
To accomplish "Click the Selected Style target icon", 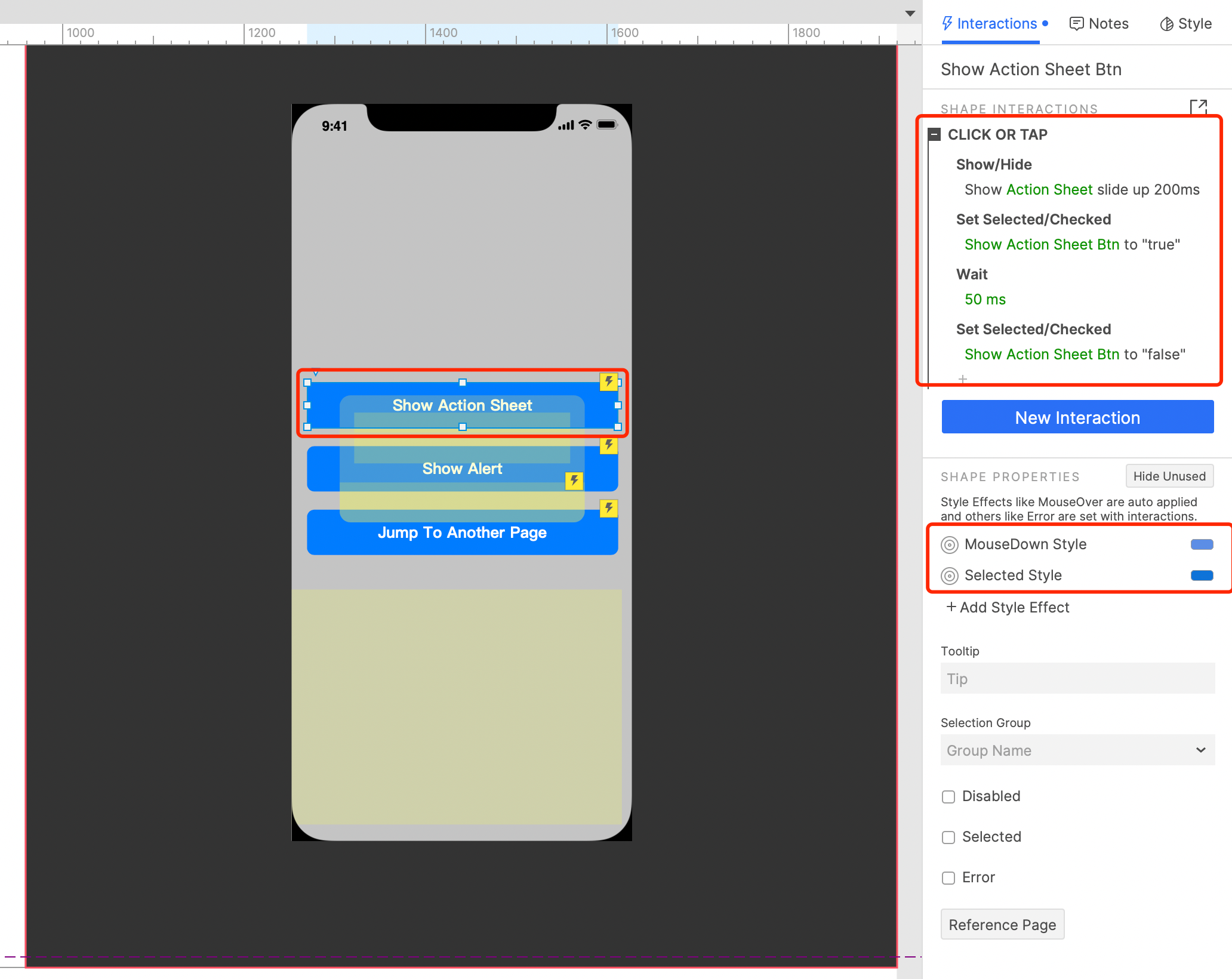I will [x=949, y=575].
